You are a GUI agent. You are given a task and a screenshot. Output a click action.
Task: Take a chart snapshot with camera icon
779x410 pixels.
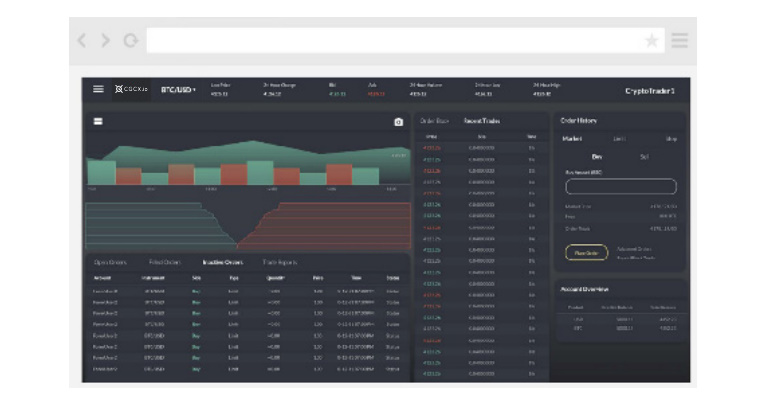[398, 122]
